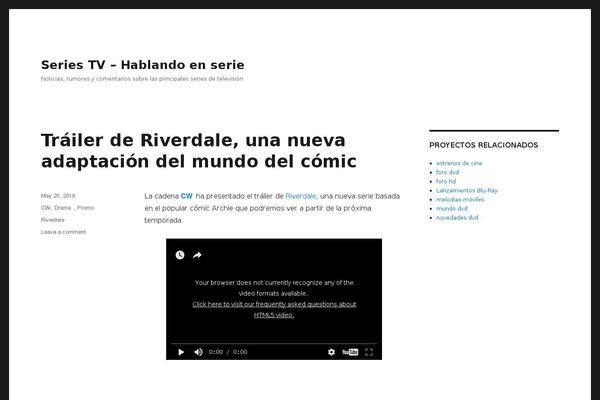Open foro hd sidebar link
Viewport: 600px width, 400px height.
click(446, 181)
